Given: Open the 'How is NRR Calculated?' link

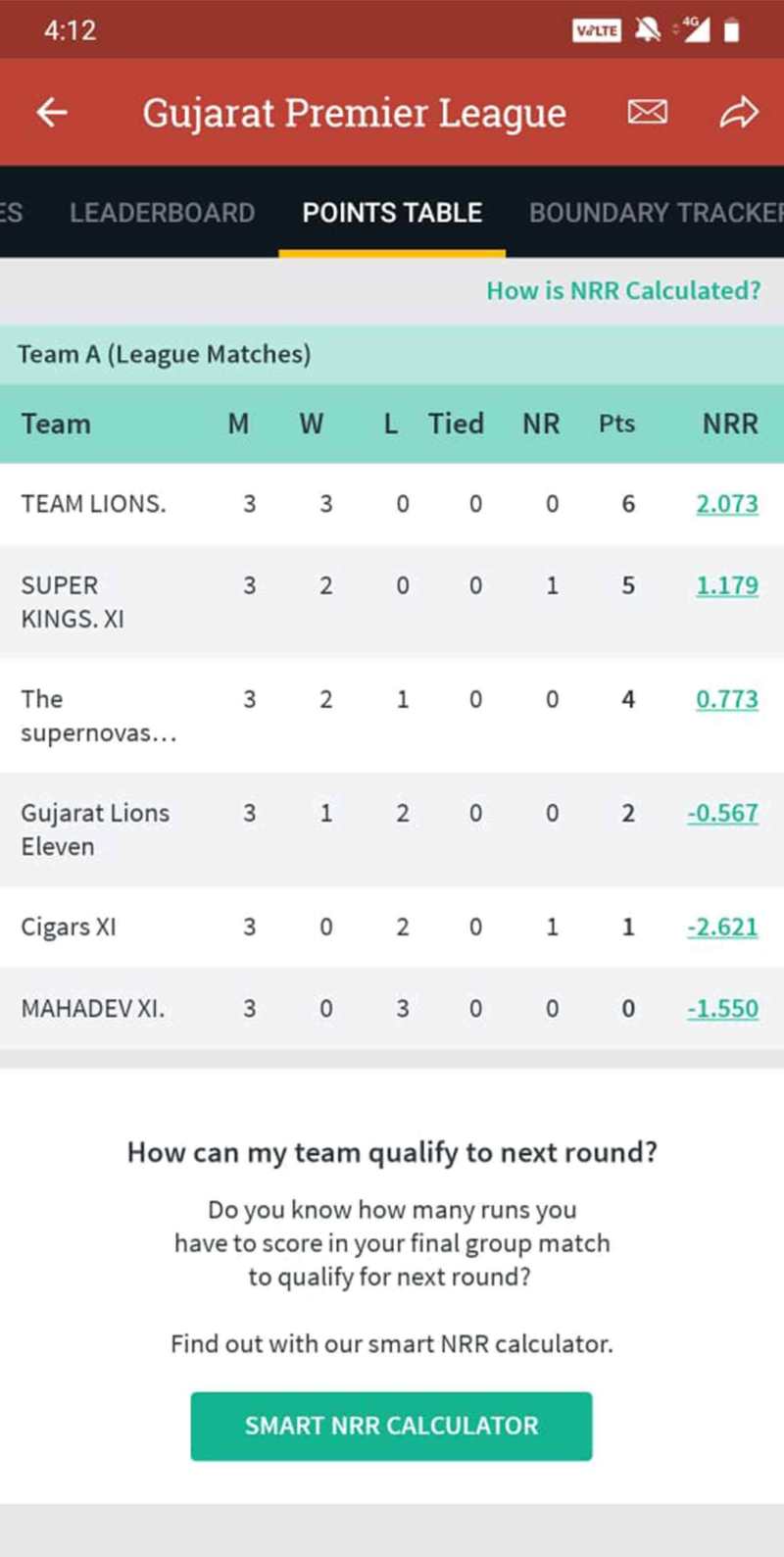Looking at the screenshot, I should click(x=623, y=290).
